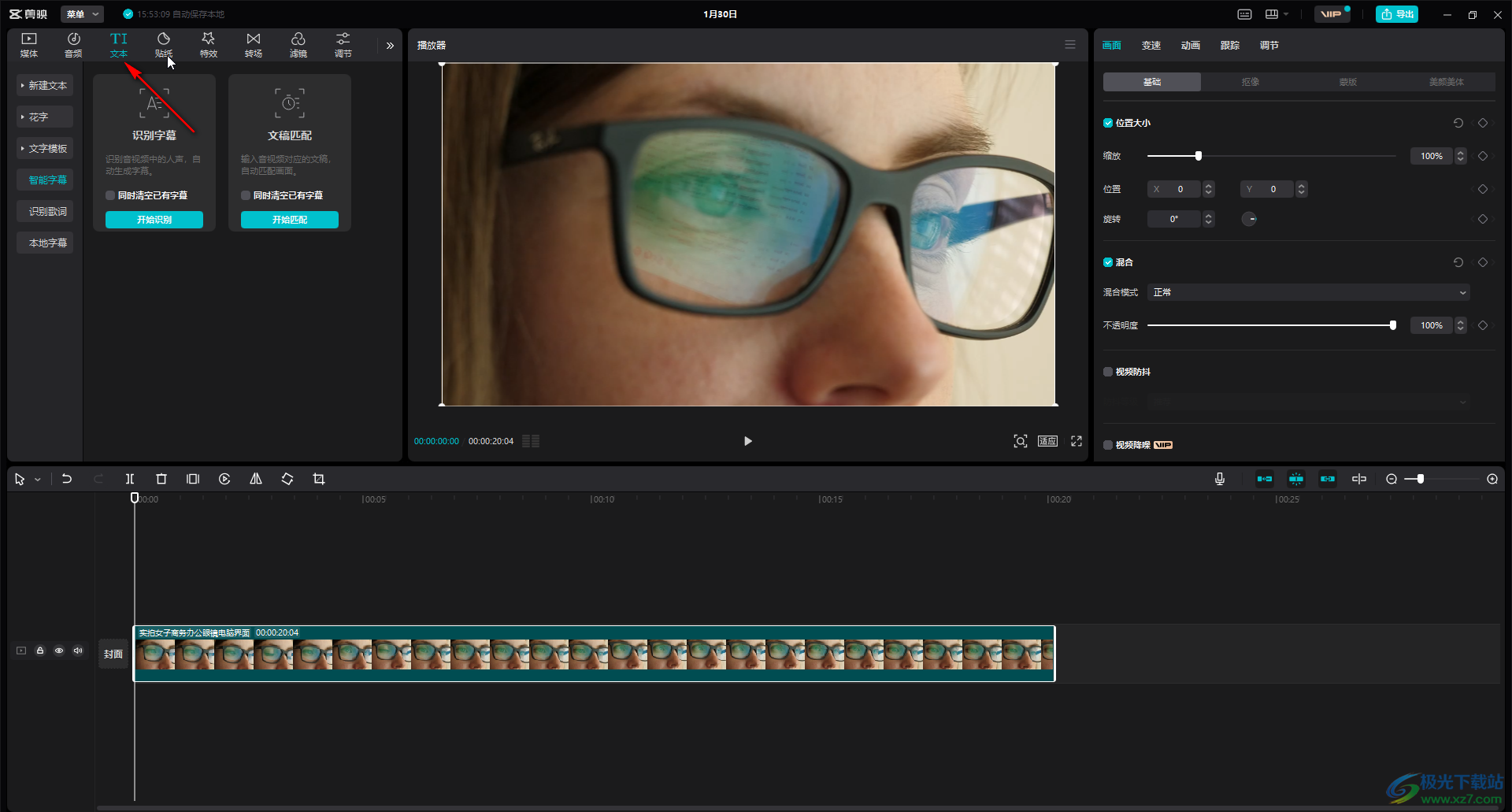Adjust the 不透明度 opacity slider
Image resolution: width=1512 pixels, height=812 pixels.
pos(1393,325)
